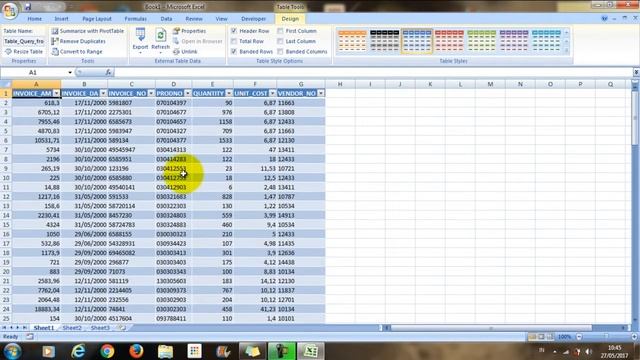Open the Developer ribbon tab
Screen dimensions: 640x360
[x=253, y=19]
